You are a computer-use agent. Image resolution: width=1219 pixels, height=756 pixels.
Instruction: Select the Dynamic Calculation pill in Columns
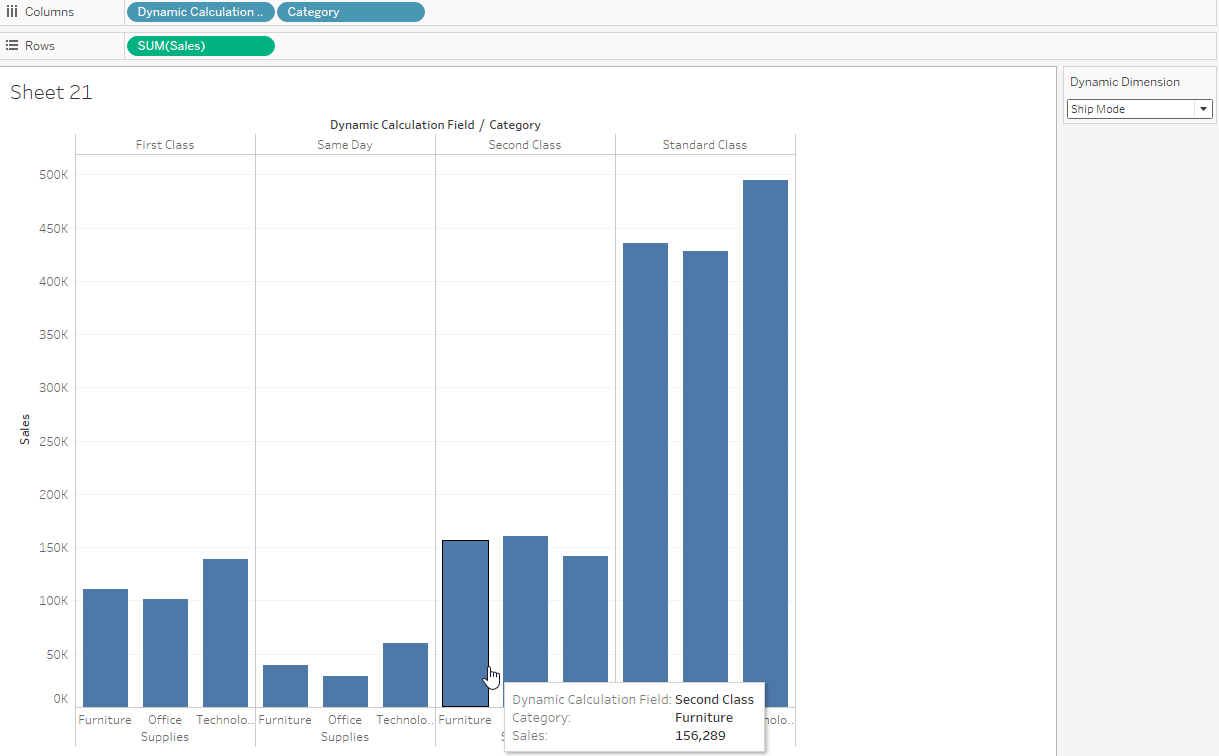pyautogui.click(x=200, y=12)
